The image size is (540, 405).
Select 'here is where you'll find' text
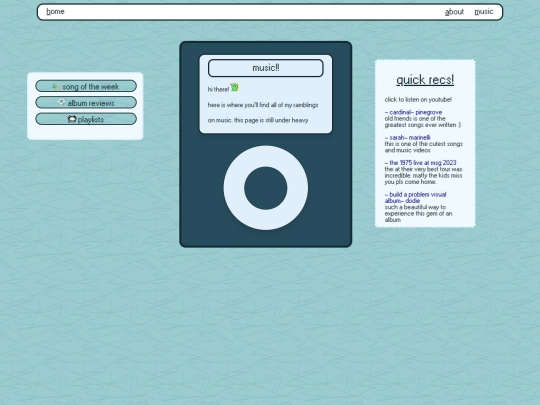click(238, 105)
